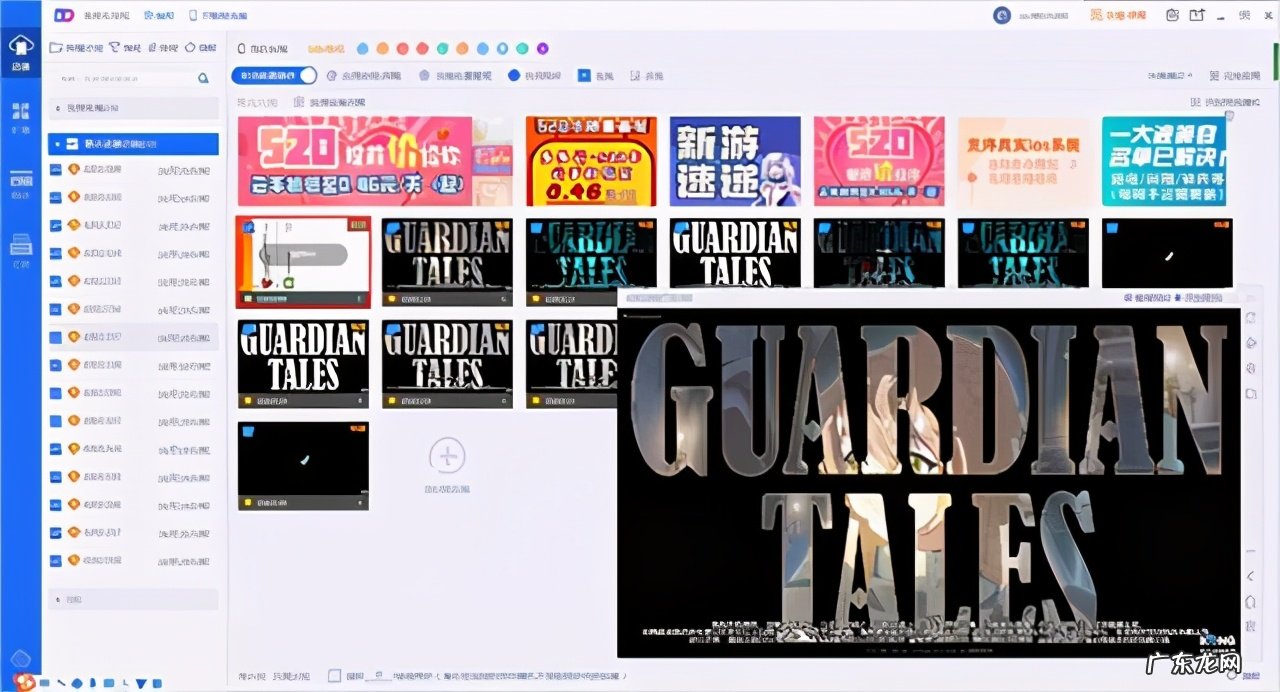This screenshot has height=692, width=1280.
Task: Select the highlighted blue row in left list
Action: 133,144
